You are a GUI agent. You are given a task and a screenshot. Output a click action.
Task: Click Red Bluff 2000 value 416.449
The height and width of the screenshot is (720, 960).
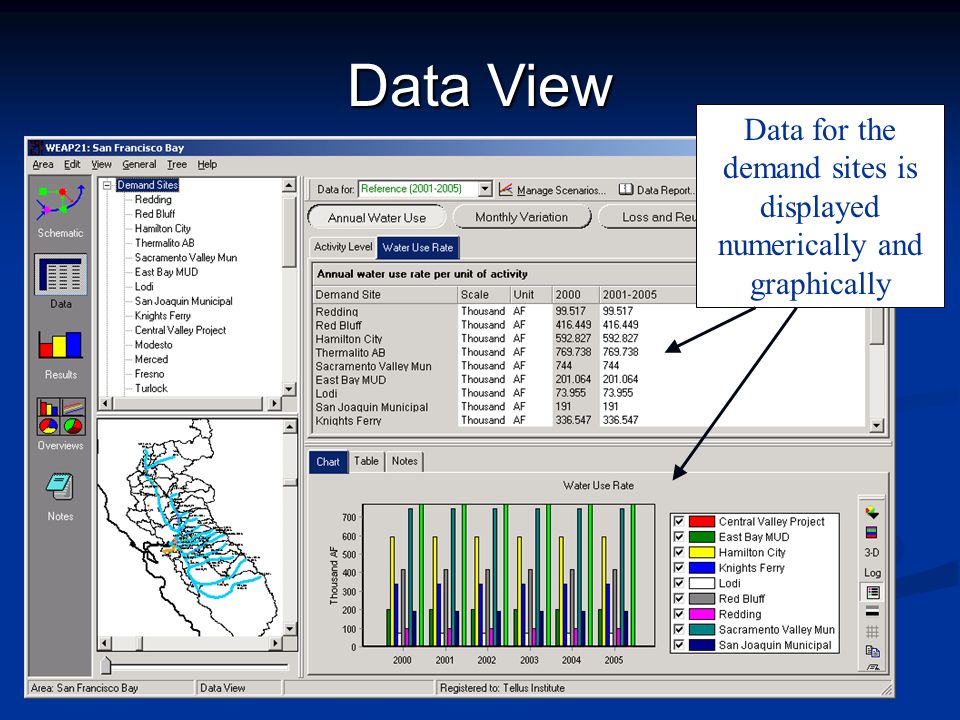[573, 324]
